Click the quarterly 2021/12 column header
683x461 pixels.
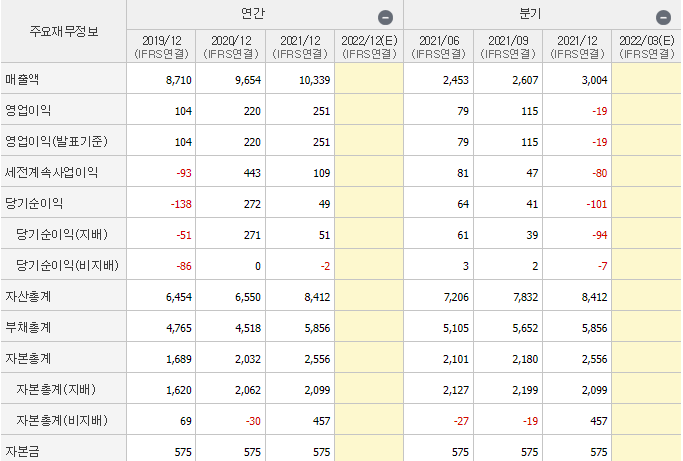pos(577,47)
